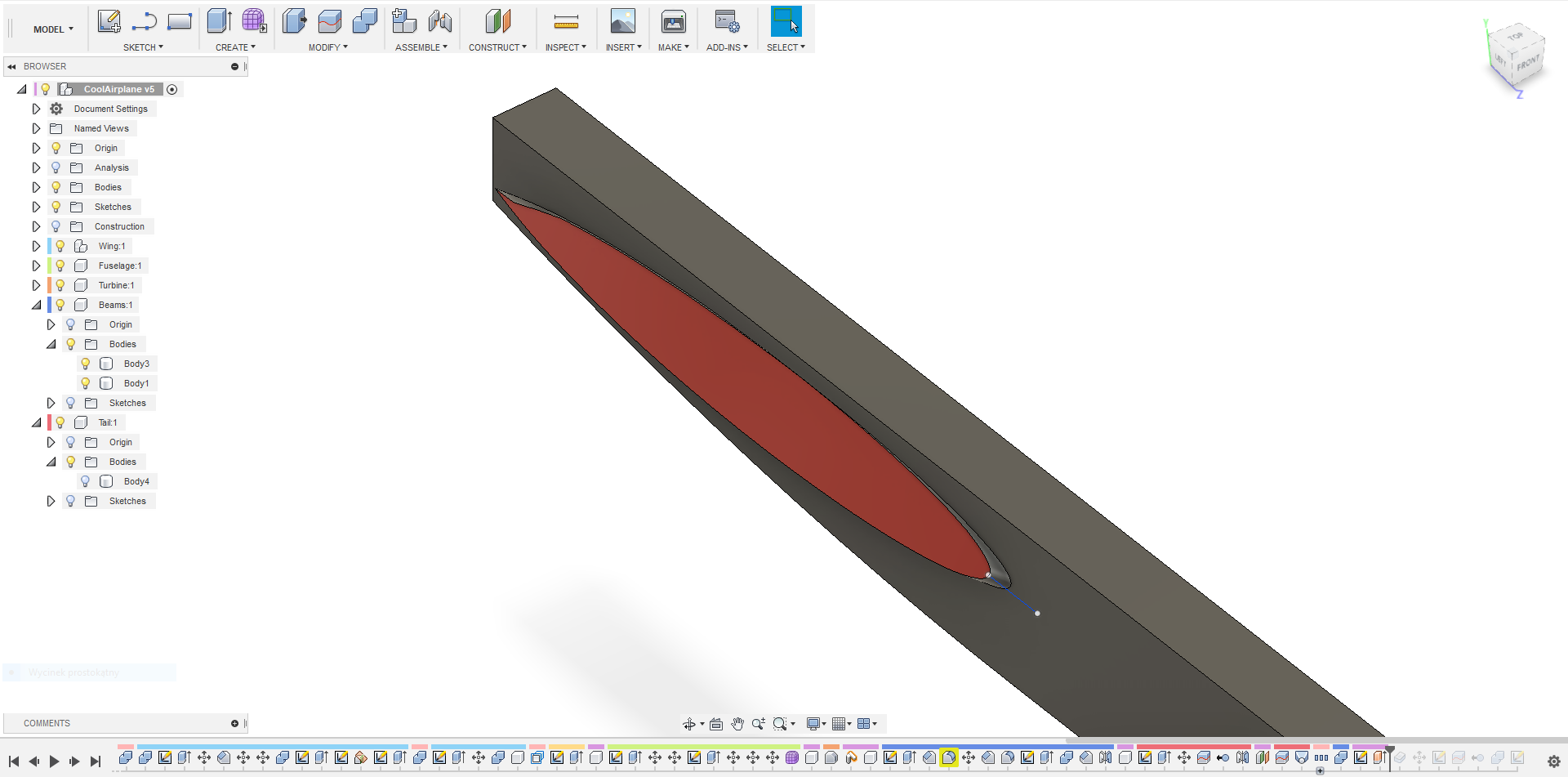Viewport: 1568px width, 777px height.
Task: Click the Look At icon
Action: (x=716, y=724)
